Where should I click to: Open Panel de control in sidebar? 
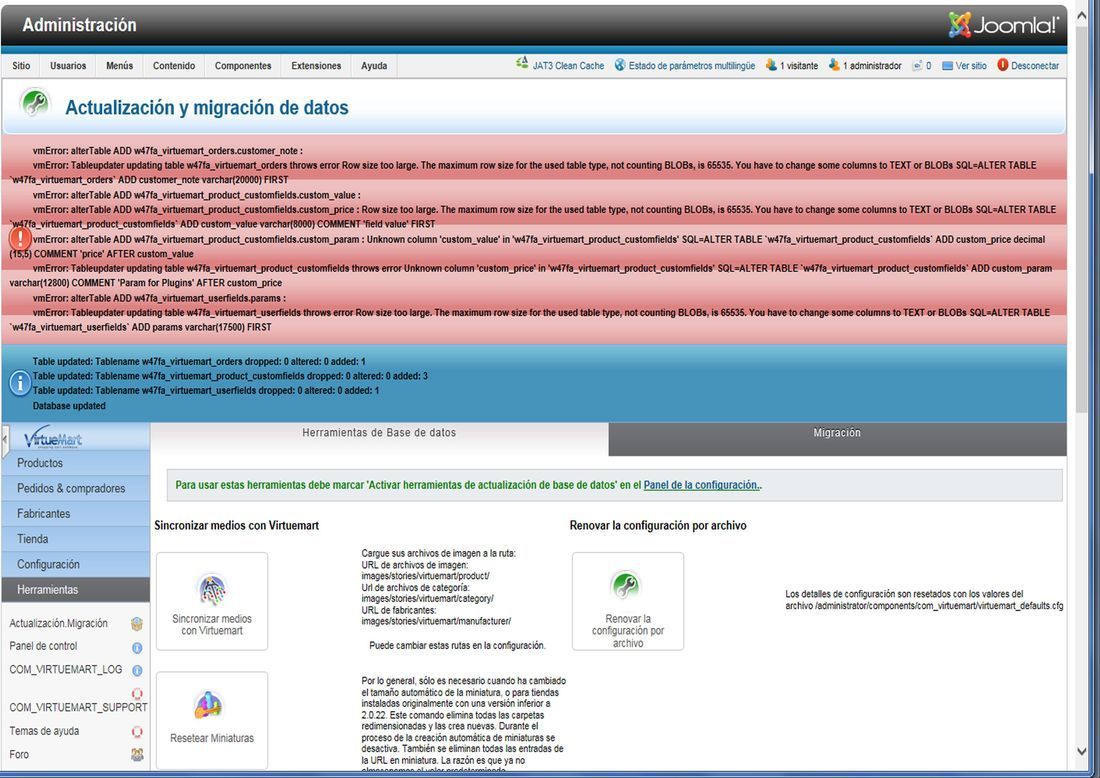tap(43, 646)
